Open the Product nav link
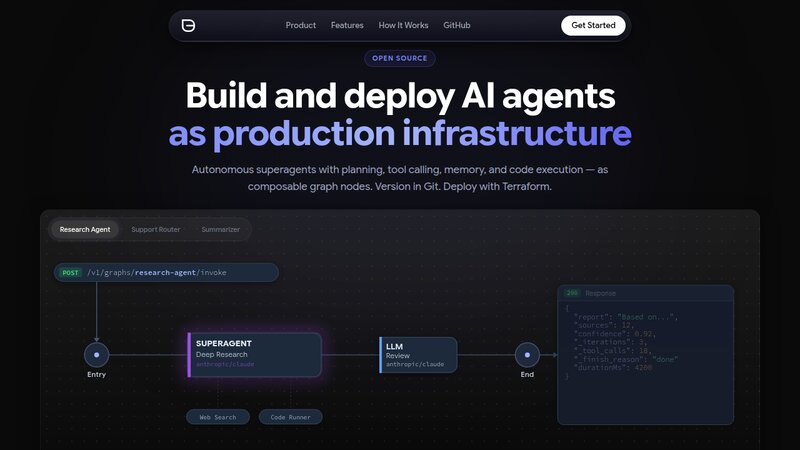The width and height of the screenshot is (800, 450). [x=301, y=25]
